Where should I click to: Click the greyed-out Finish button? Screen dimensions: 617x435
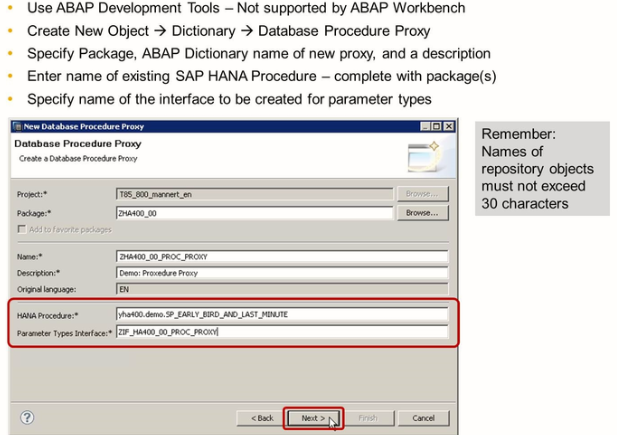369,418
